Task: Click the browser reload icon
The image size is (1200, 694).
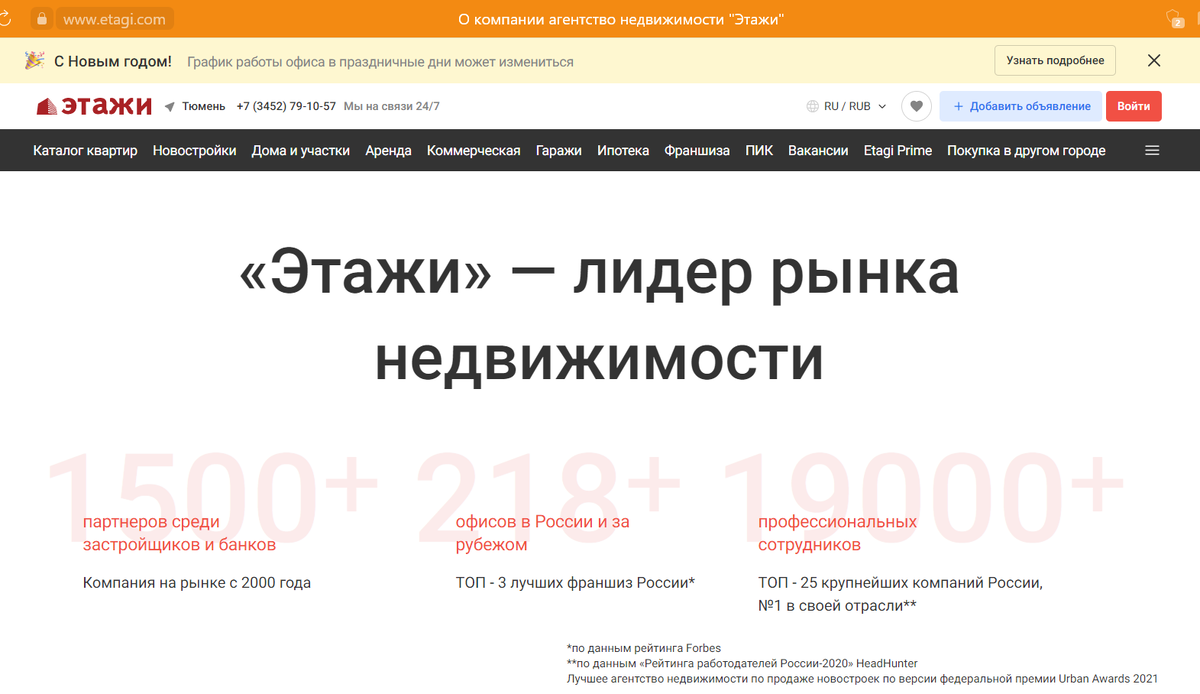Action: [x=4, y=18]
